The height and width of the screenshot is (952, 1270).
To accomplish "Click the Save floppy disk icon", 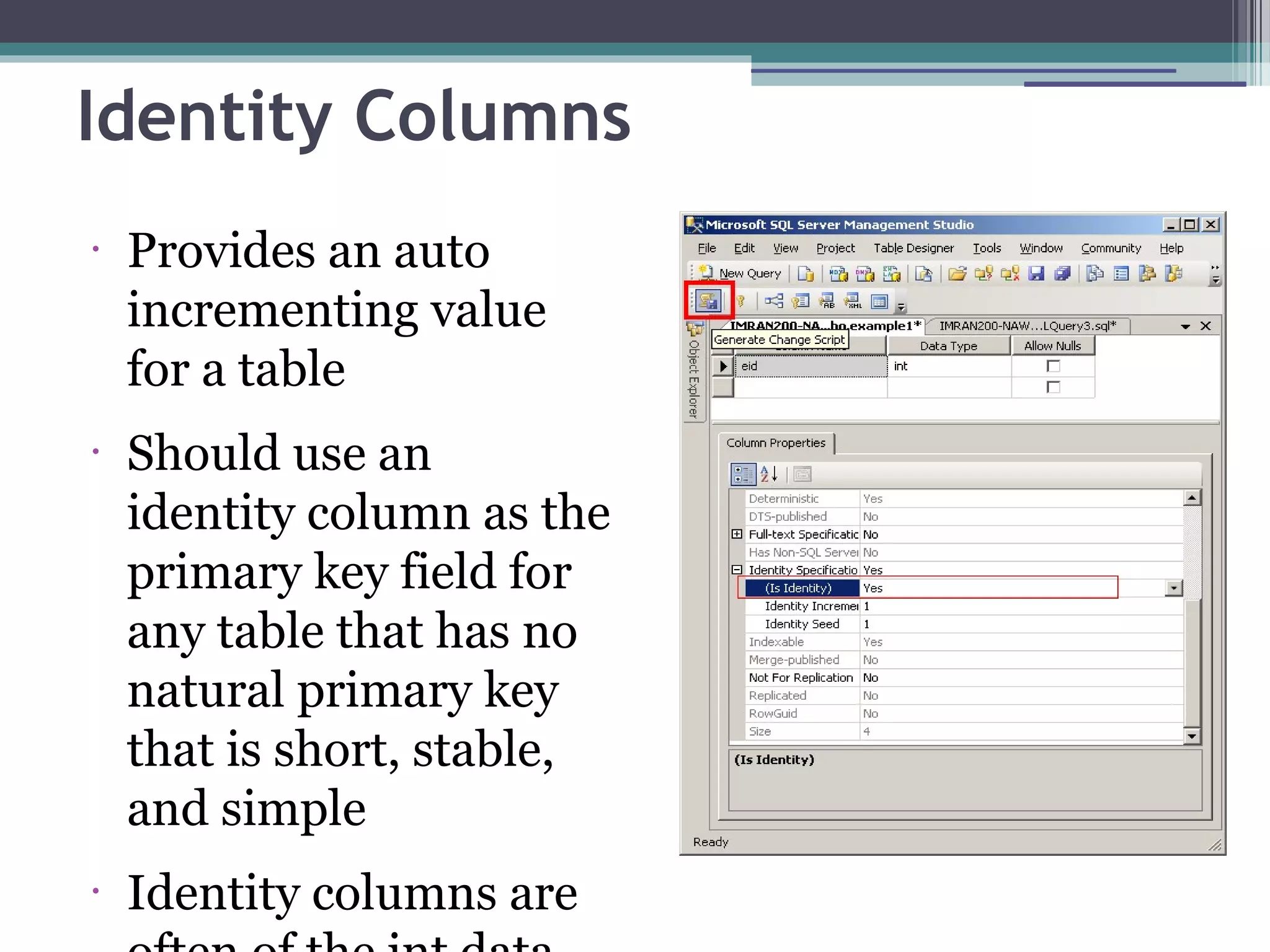I will coord(1036,273).
